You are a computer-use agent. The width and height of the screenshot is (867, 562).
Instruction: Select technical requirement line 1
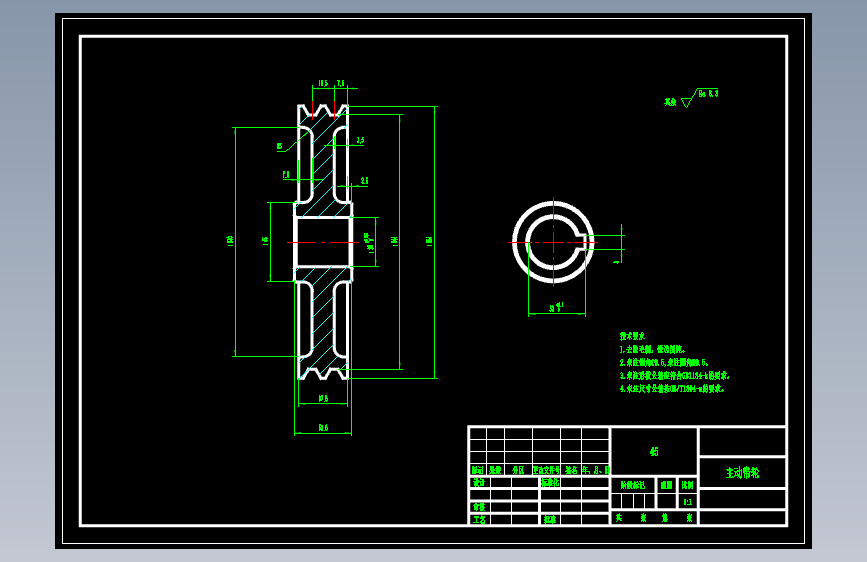coord(652,350)
